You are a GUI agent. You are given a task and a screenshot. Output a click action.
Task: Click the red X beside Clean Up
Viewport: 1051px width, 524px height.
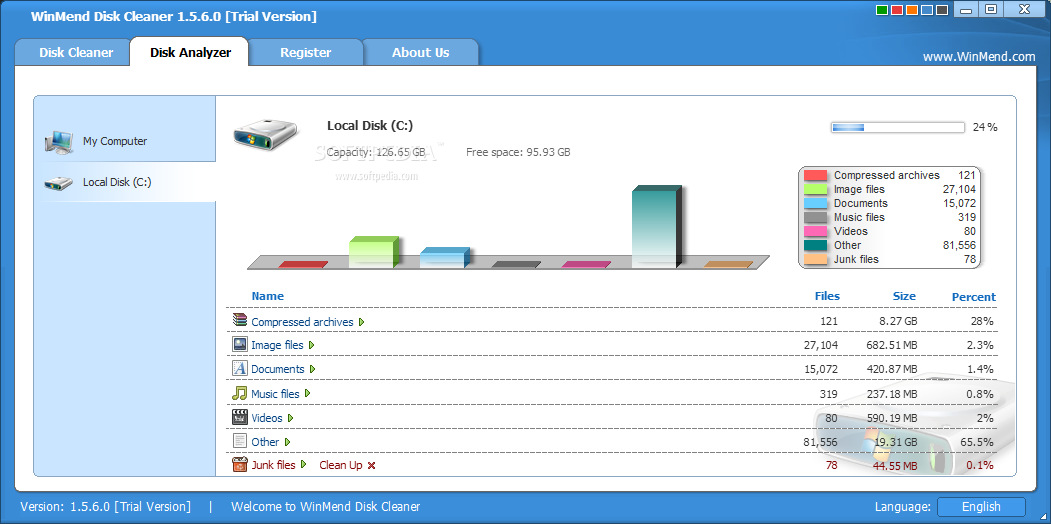371,465
